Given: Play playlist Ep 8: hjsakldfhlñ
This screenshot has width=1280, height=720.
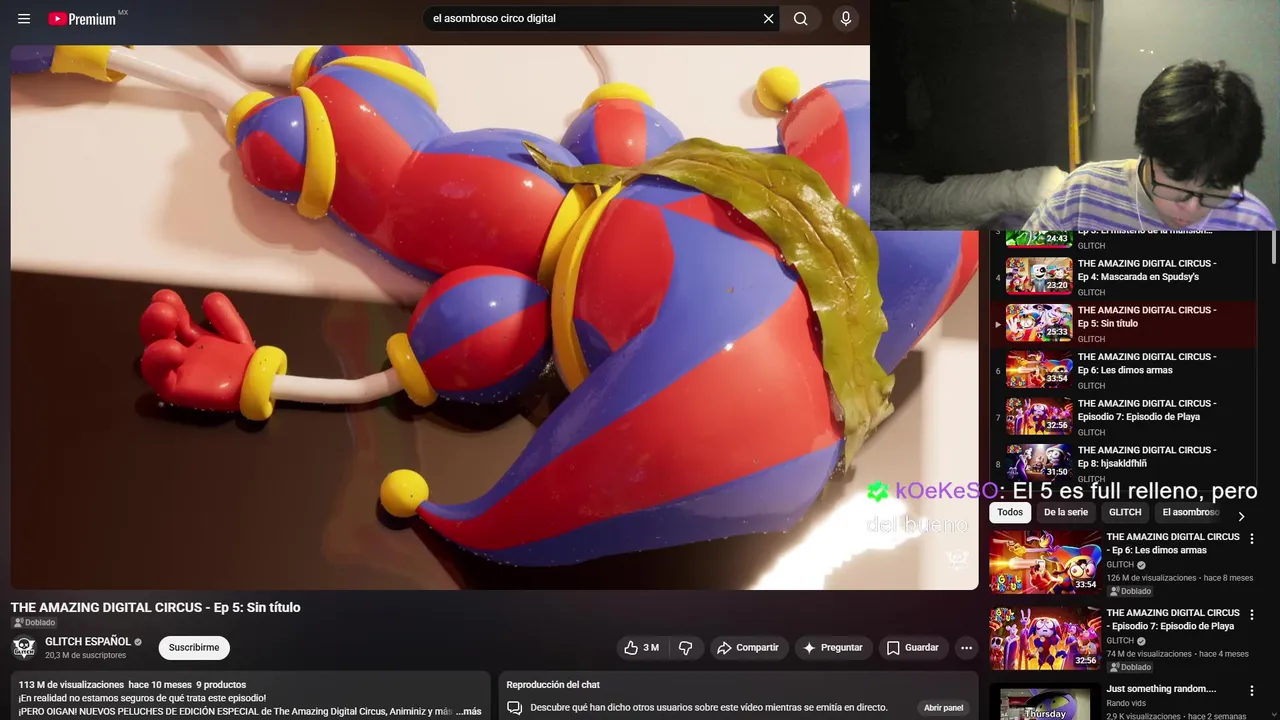Looking at the screenshot, I should click(x=1124, y=462).
